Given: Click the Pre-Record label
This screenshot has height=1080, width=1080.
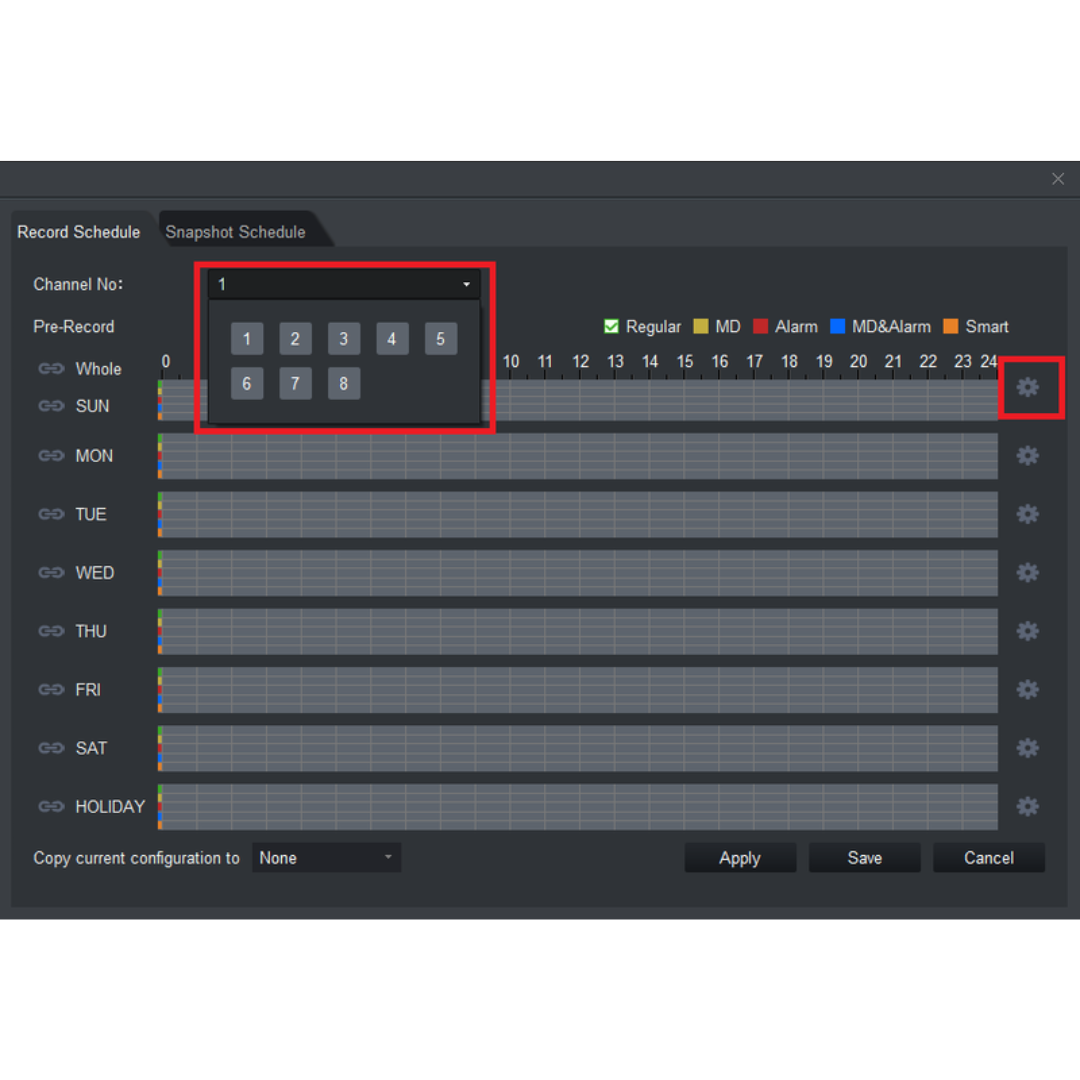Looking at the screenshot, I should pos(74,326).
